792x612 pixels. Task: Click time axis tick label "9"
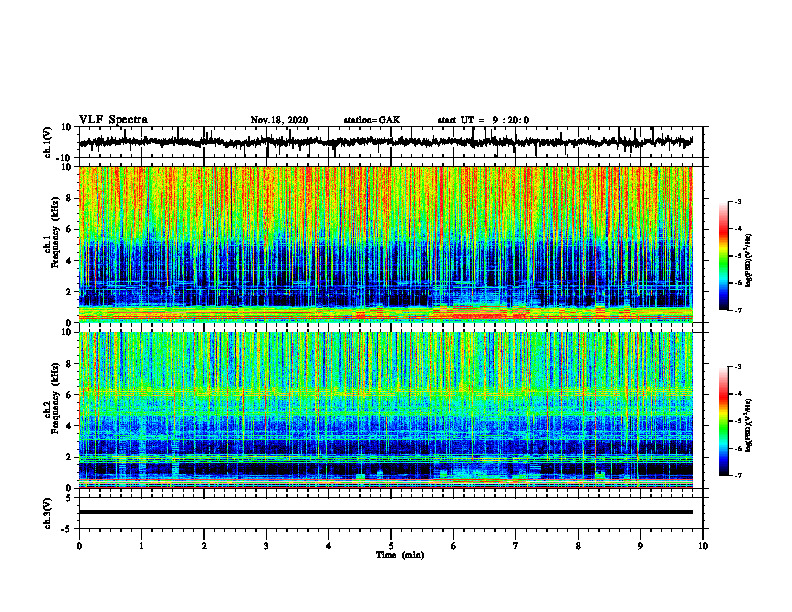pos(640,546)
